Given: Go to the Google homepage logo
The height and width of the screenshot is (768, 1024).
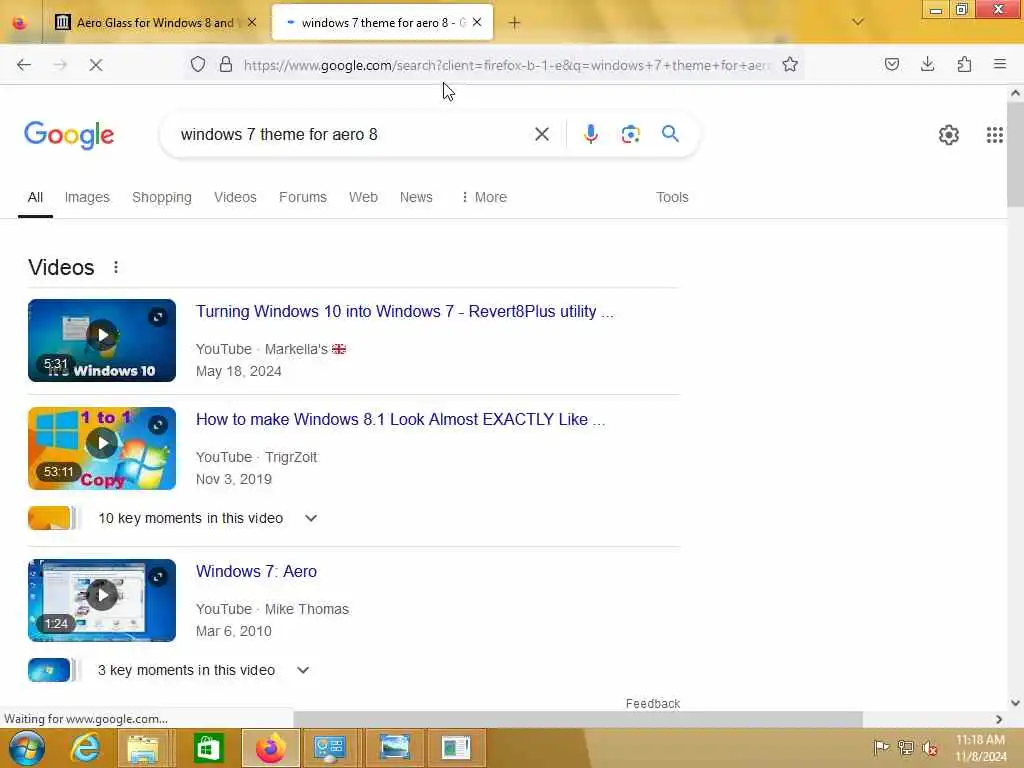Looking at the screenshot, I should point(69,135).
